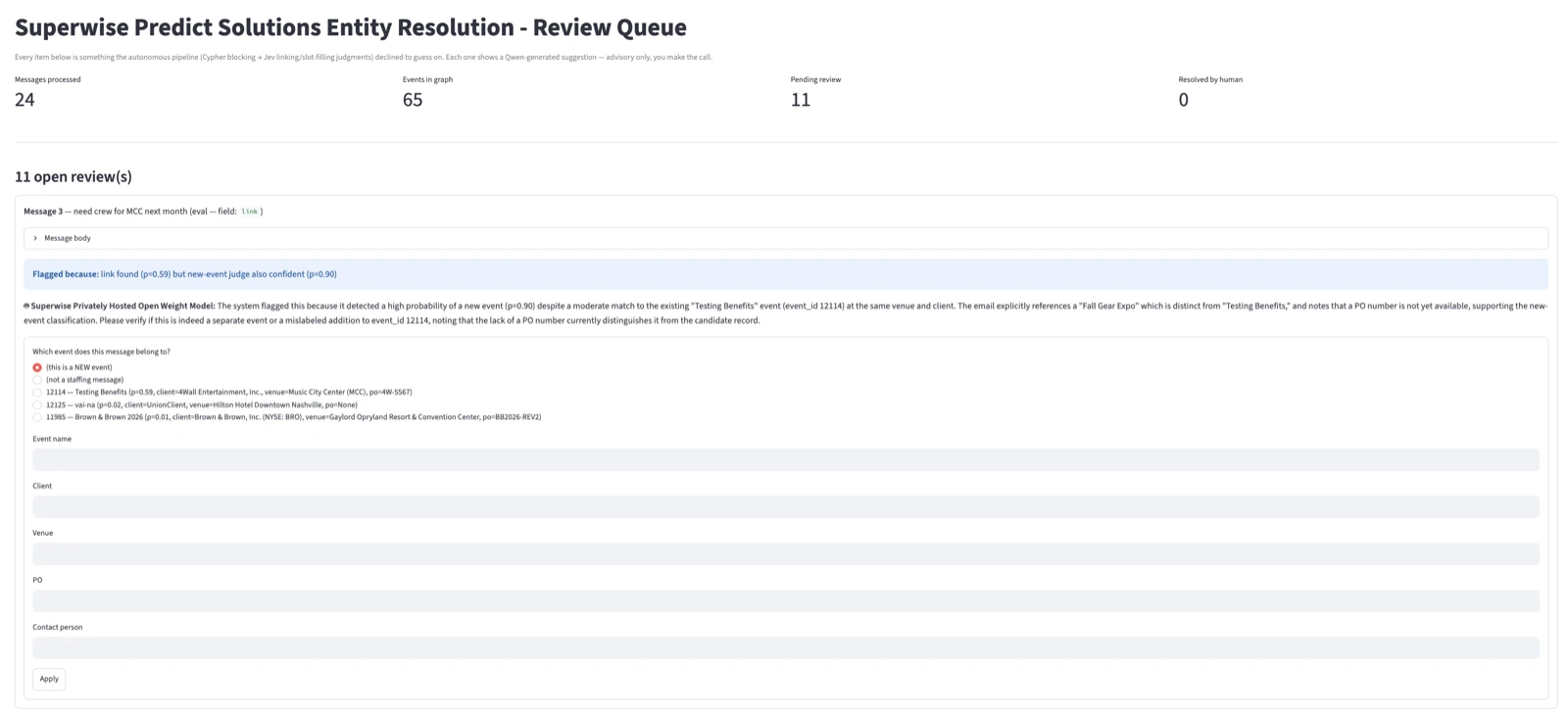Click the chevron icon beside Message body

pyautogui.click(x=35, y=238)
